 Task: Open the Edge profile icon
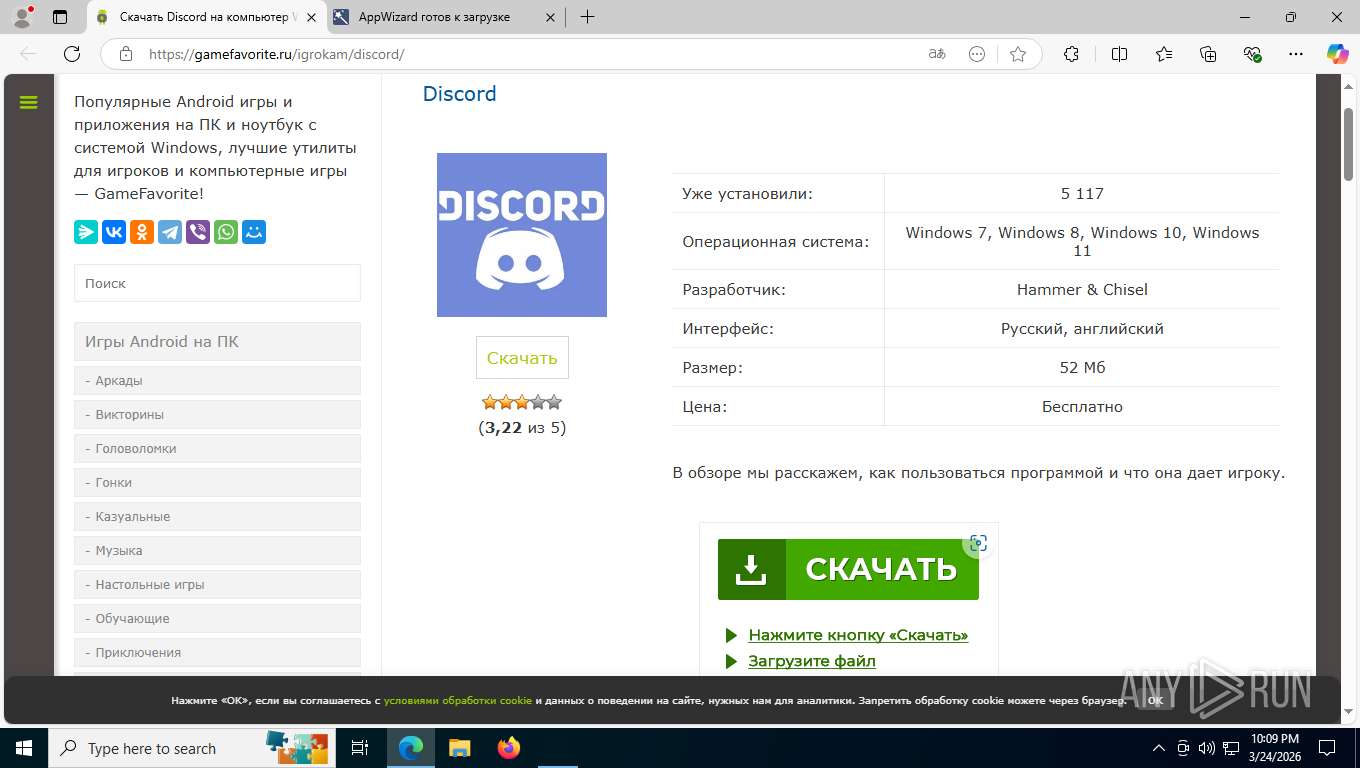[21, 17]
